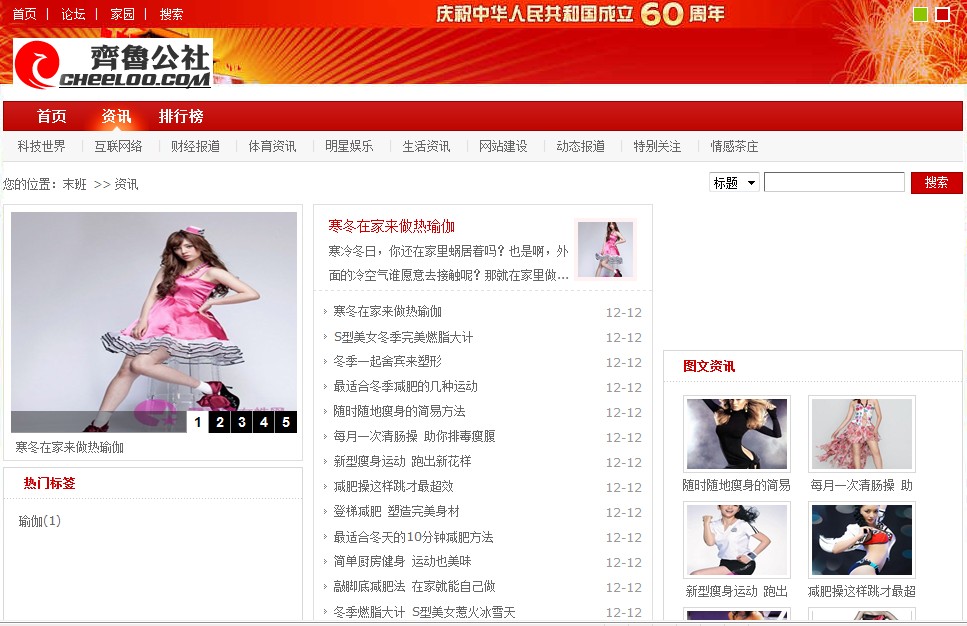The width and height of the screenshot is (967, 626).
Task: Click the 图文资讯 section heading
Action: coord(709,366)
